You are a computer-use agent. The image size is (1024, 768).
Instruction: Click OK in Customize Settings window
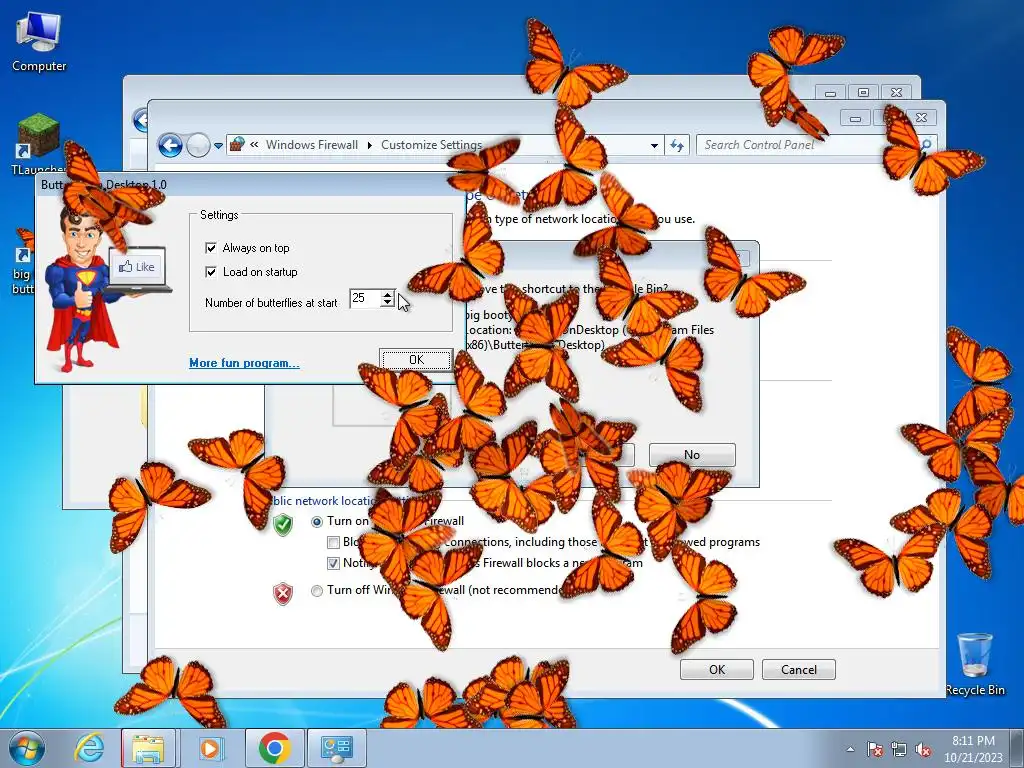pyautogui.click(x=717, y=669)
